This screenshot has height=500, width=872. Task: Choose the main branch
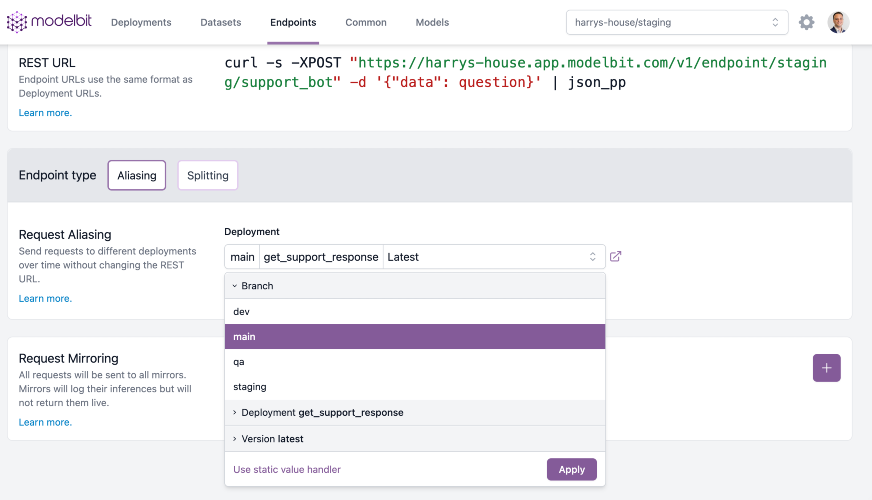pos(414,336)
